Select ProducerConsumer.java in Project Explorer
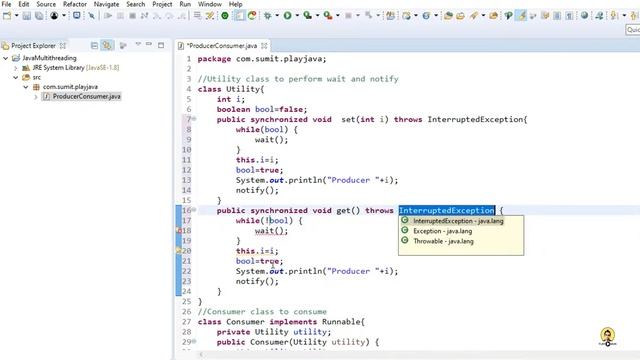640x360 pixels. coord(81,96)
